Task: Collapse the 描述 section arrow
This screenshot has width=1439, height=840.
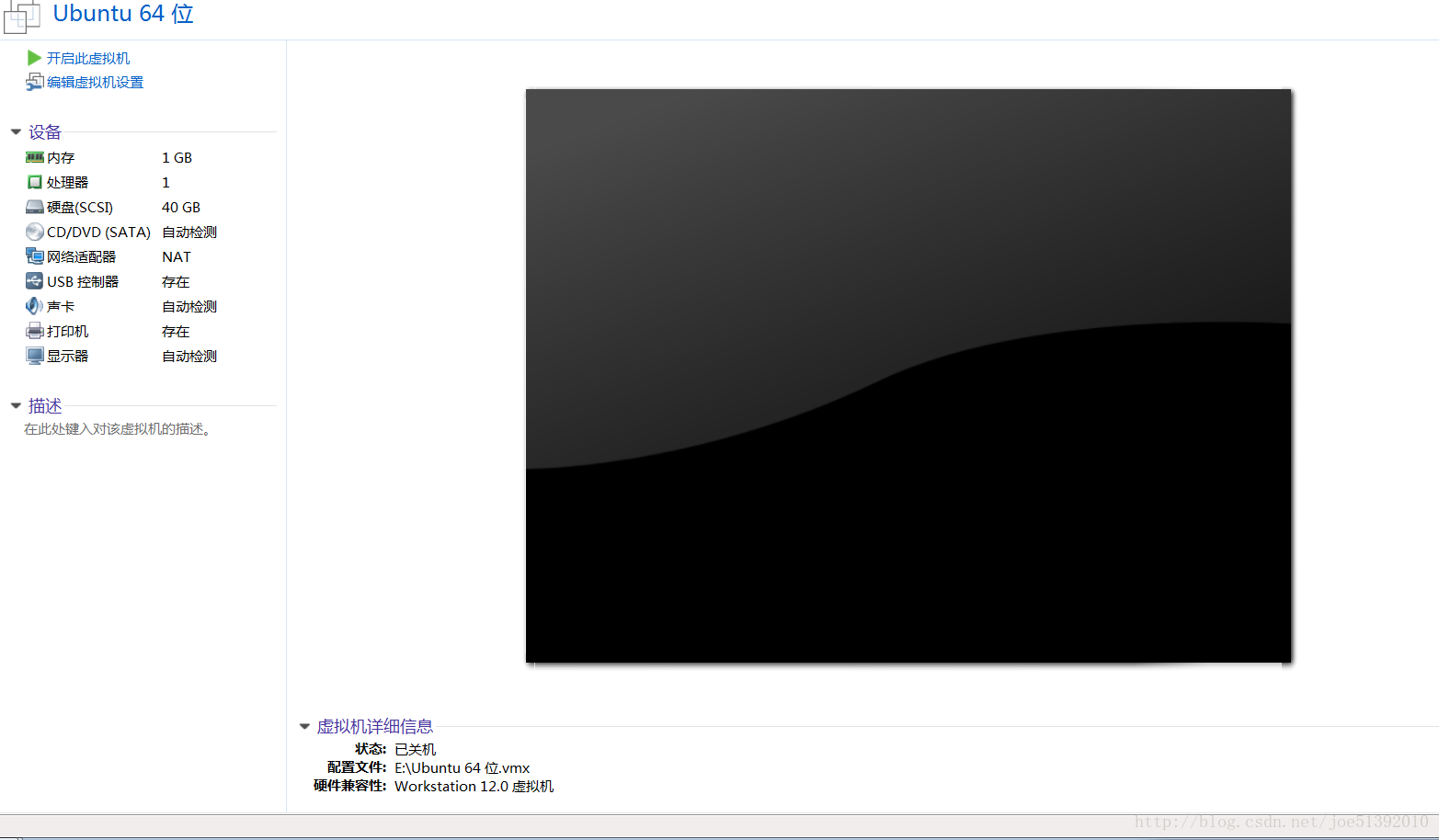Action: click(16, 405)
